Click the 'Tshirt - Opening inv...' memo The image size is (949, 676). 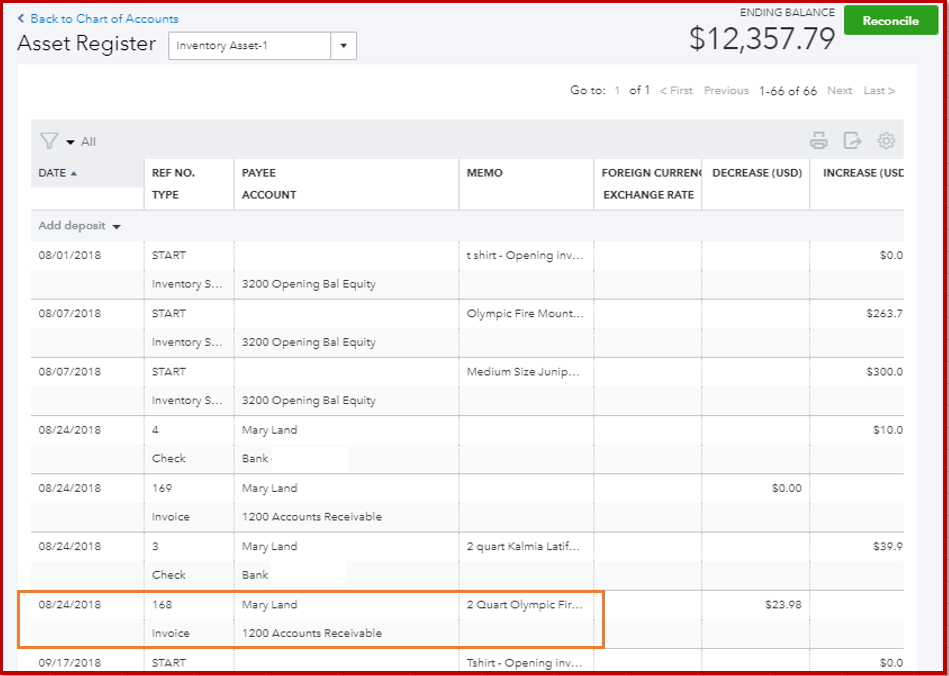tap(525, 663)
